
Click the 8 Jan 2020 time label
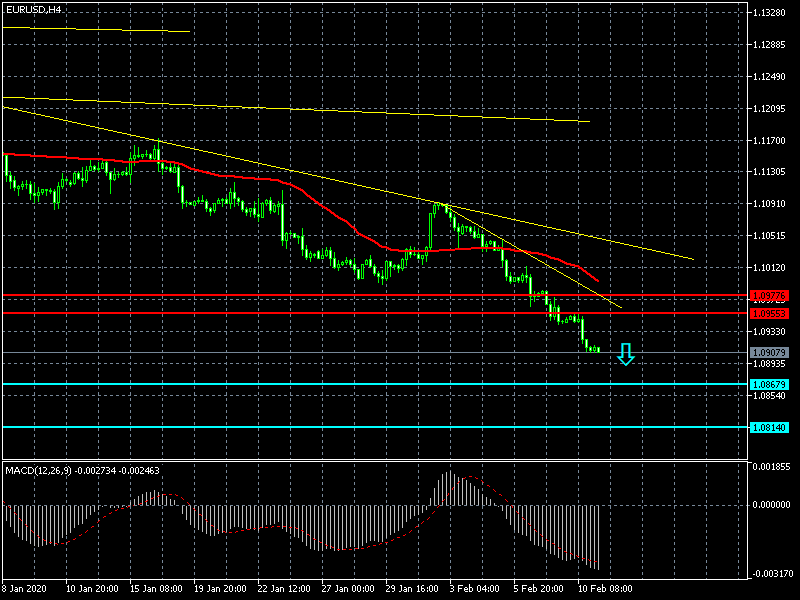click(x=26, y=589)
